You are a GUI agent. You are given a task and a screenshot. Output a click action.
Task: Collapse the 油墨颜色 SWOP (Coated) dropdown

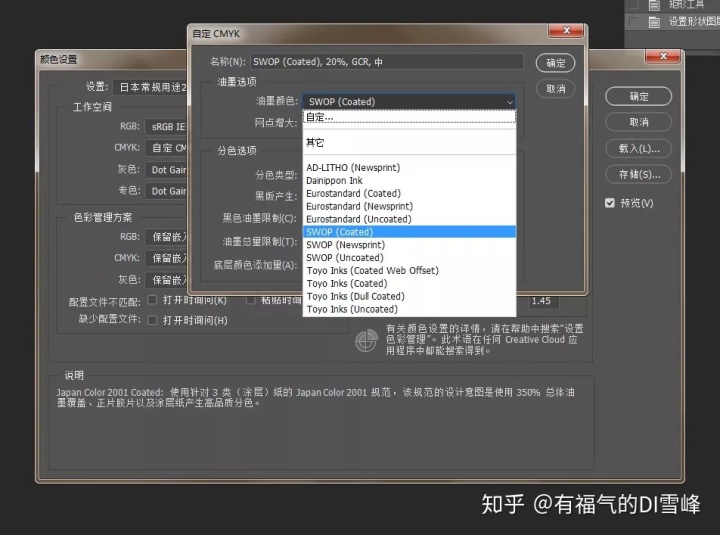(409, 101)
